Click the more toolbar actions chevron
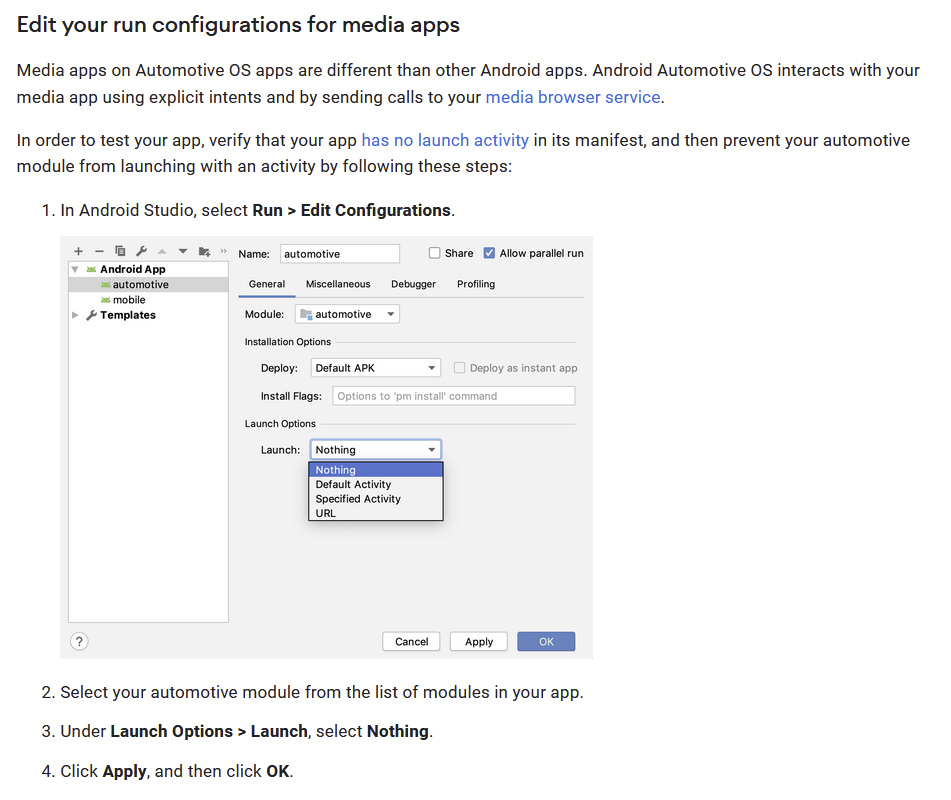This screenshot has width=951, height=800. [x=223, y=251]
